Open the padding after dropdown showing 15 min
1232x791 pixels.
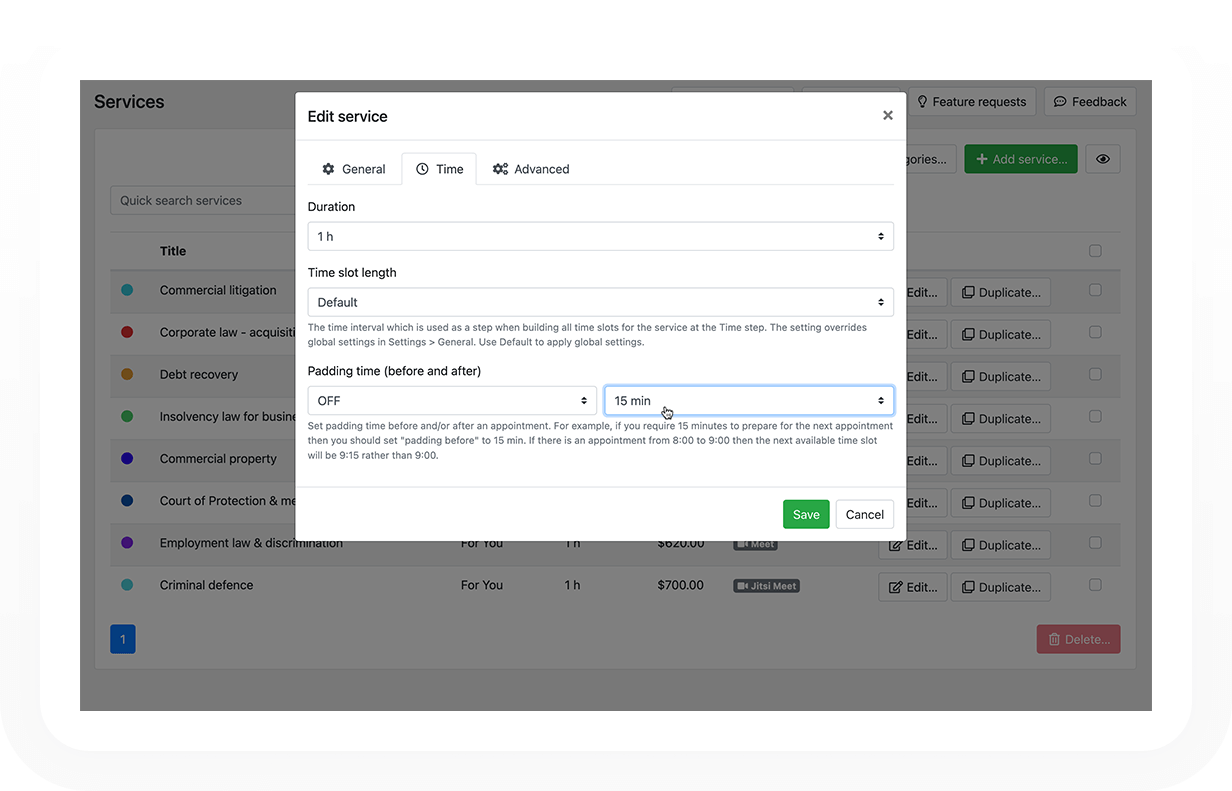(748, 401)
